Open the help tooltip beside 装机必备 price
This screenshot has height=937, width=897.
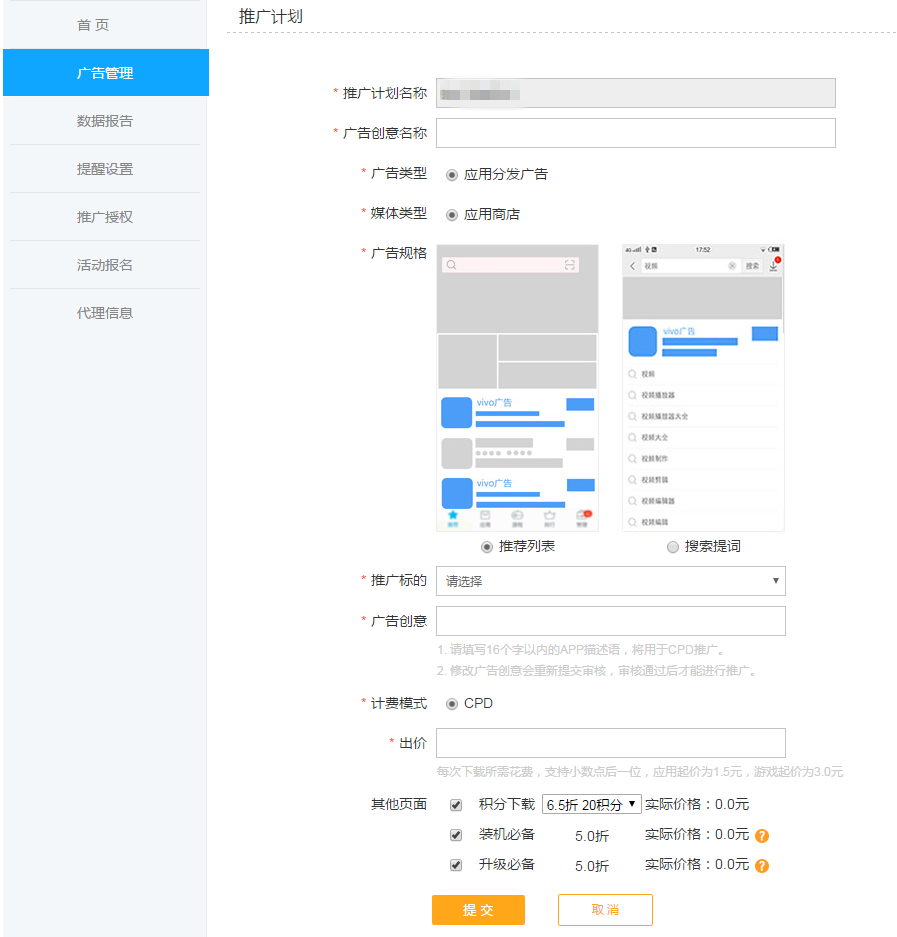tap(762, 835)
